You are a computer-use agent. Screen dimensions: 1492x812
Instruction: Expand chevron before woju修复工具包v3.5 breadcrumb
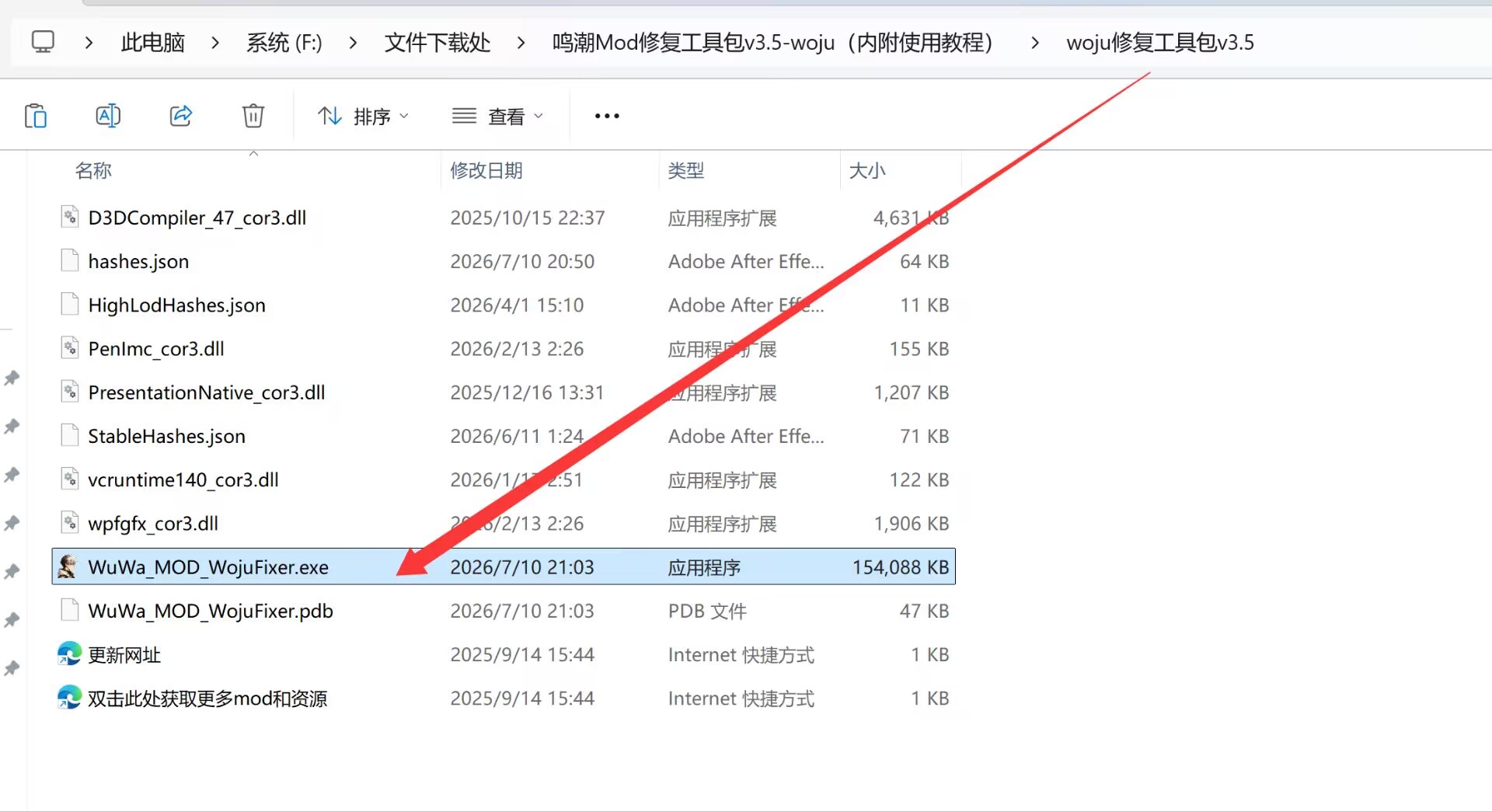(x=1035, y=43)
